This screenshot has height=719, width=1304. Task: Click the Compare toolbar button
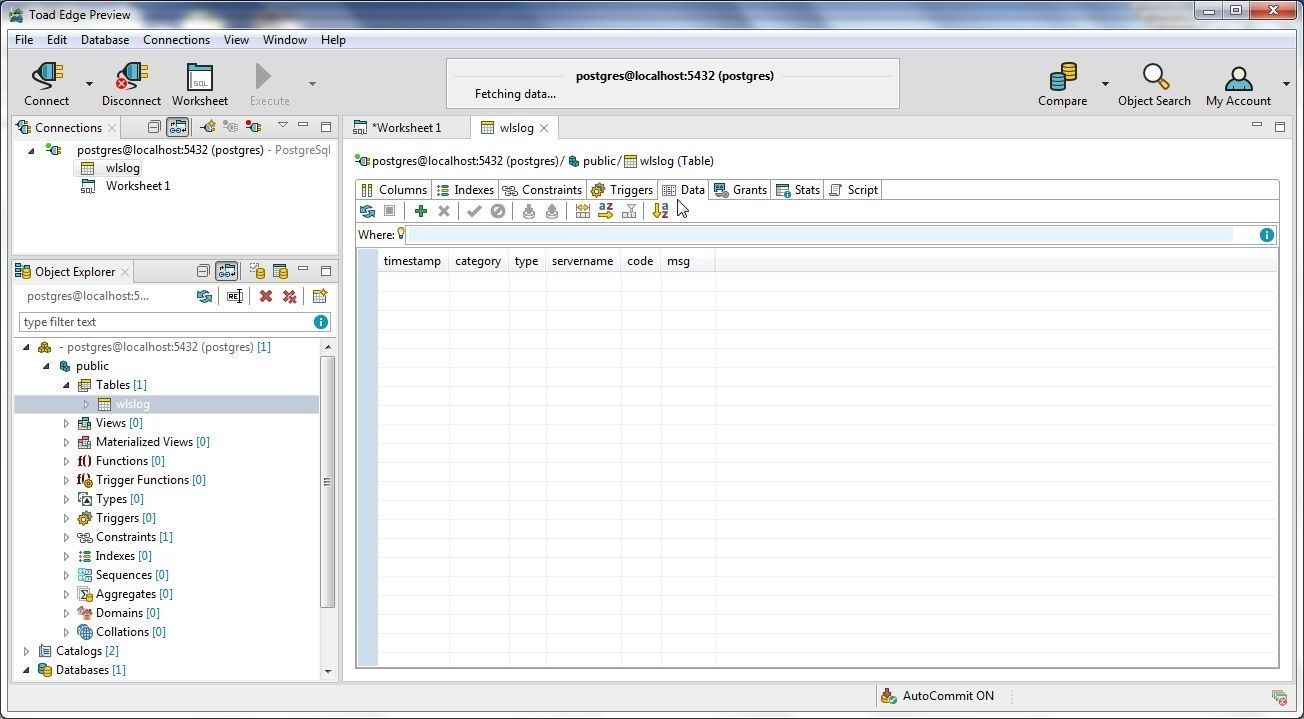(x=1062, y=84)
